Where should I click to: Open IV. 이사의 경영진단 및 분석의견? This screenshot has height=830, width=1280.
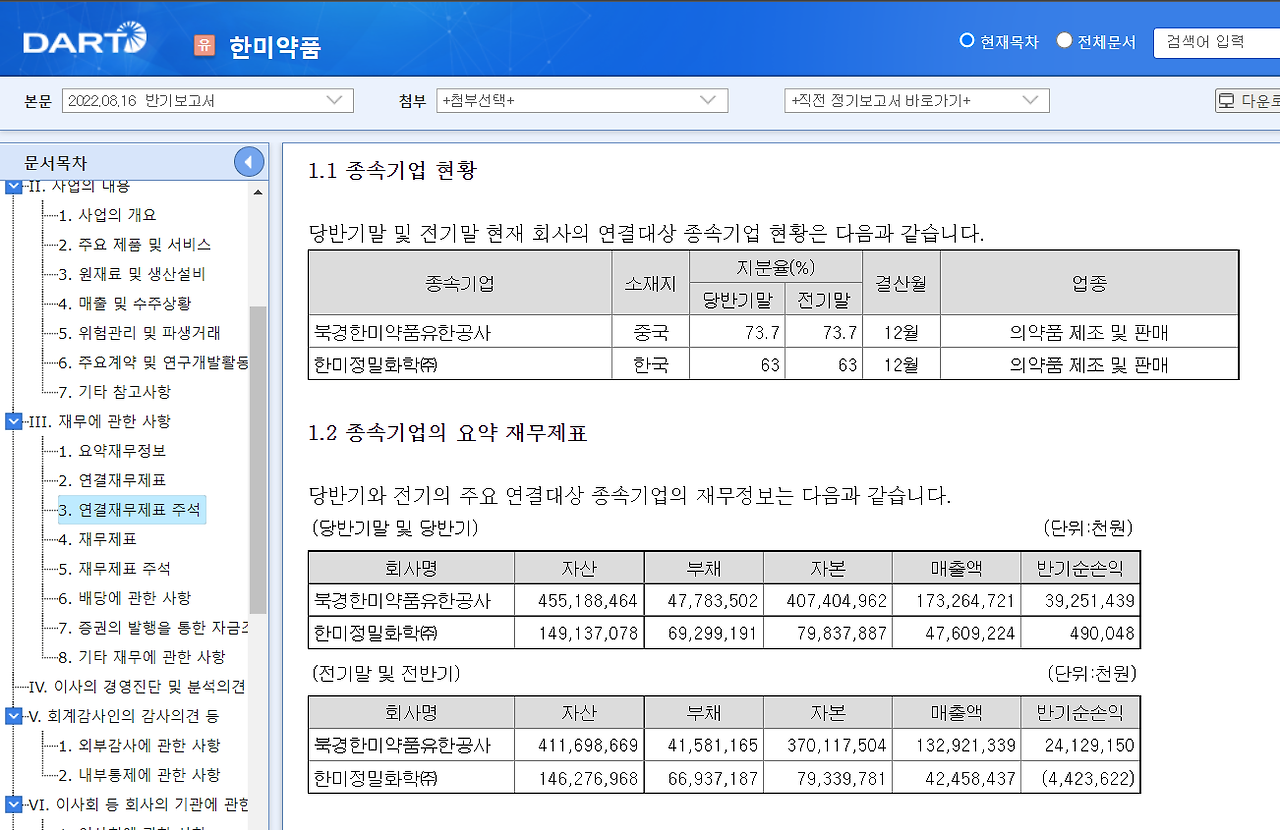[x=137, y=687]
